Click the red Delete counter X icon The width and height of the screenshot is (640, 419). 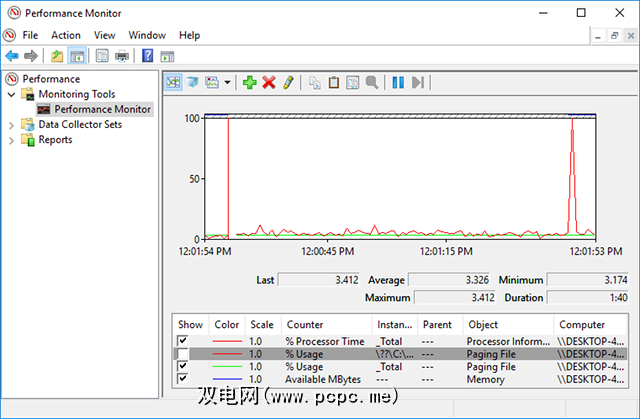pos(268,82)
